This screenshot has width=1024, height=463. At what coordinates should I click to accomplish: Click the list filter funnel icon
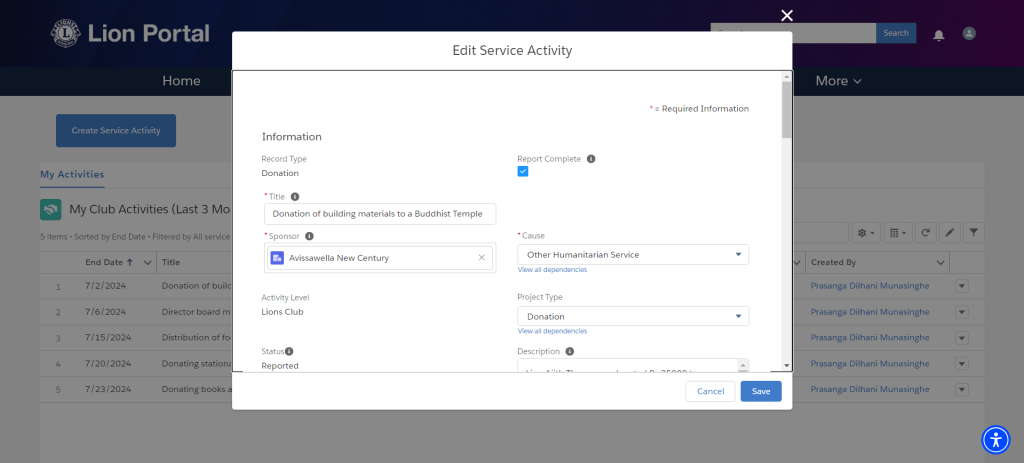pos(973,232)
